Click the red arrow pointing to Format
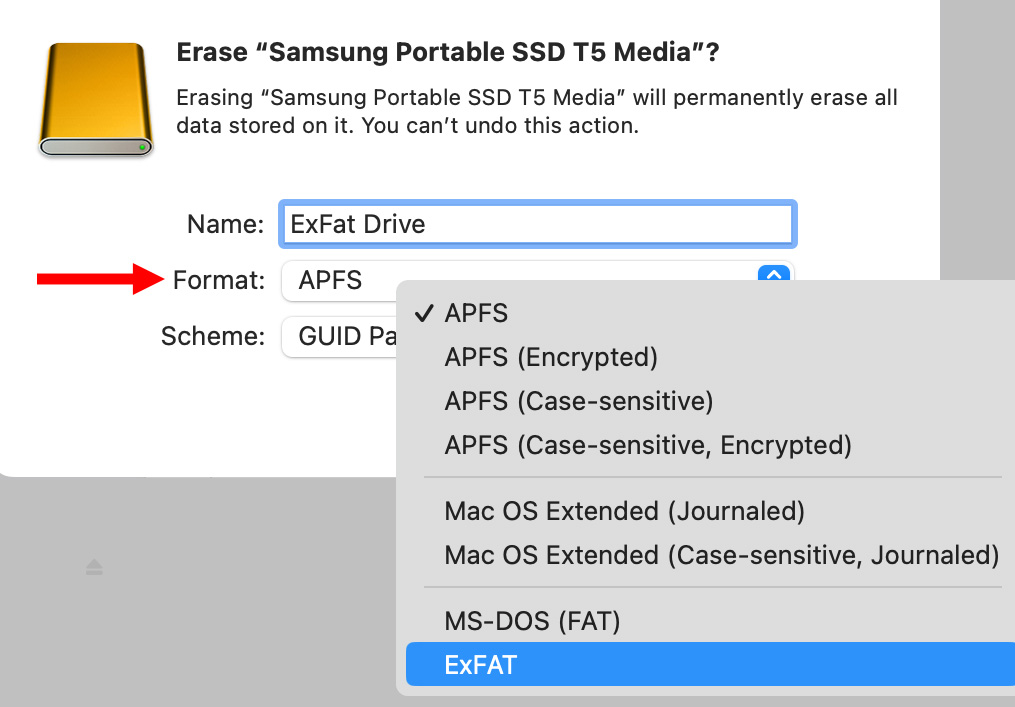Image resolution: width=1015 pixels, height=707 pixels. 98,280
